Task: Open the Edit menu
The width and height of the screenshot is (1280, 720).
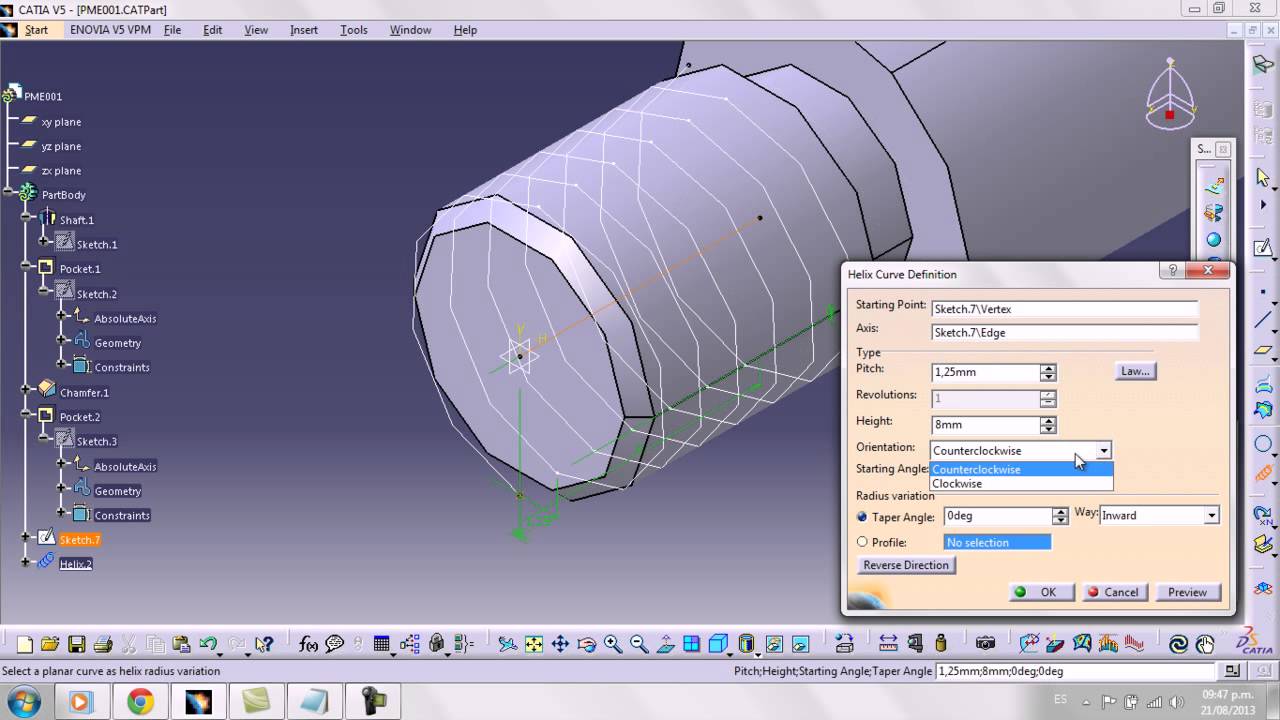Action: coord(213,30)
